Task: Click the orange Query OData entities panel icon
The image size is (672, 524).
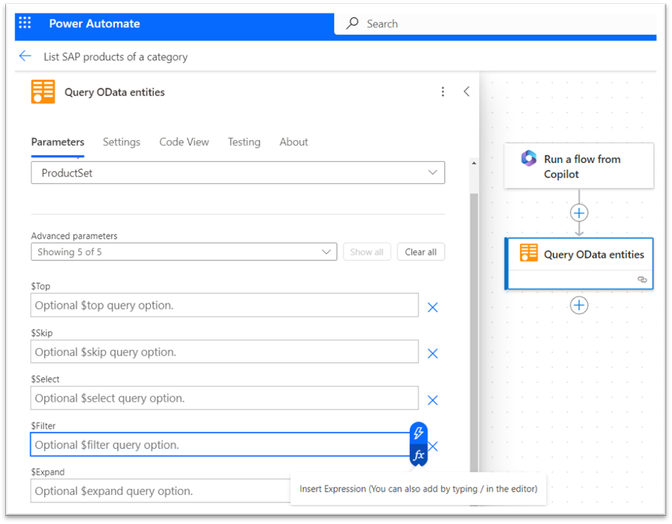Action: click(43, 92)
